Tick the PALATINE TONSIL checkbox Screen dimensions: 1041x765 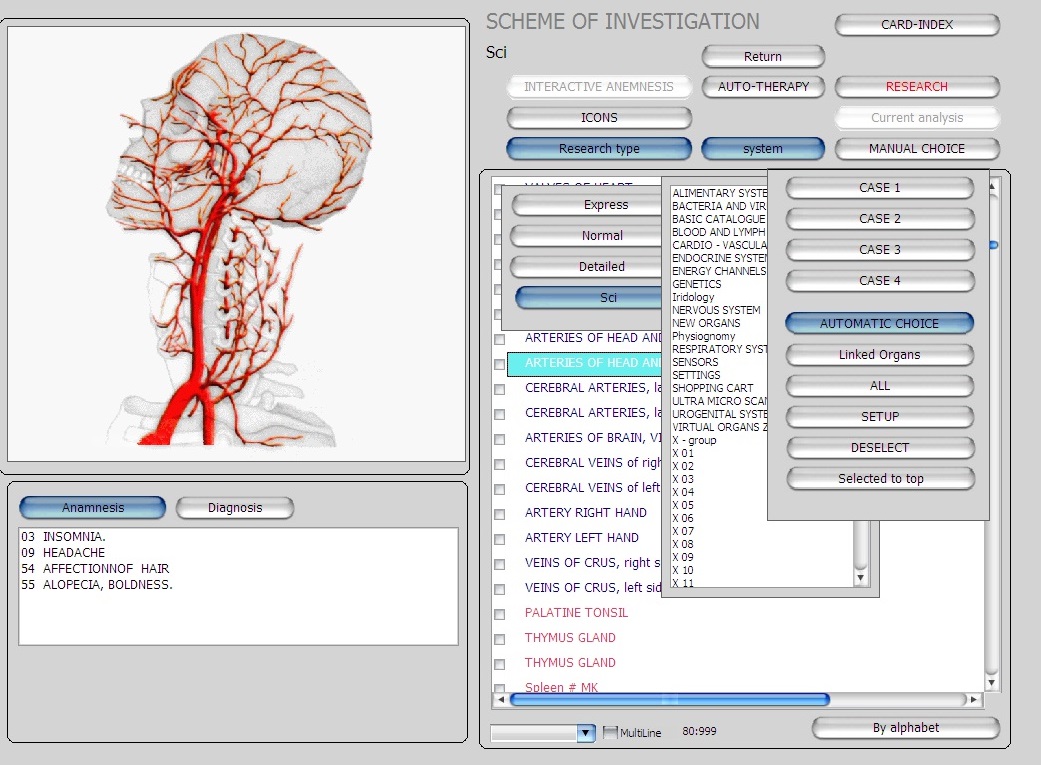500,614
